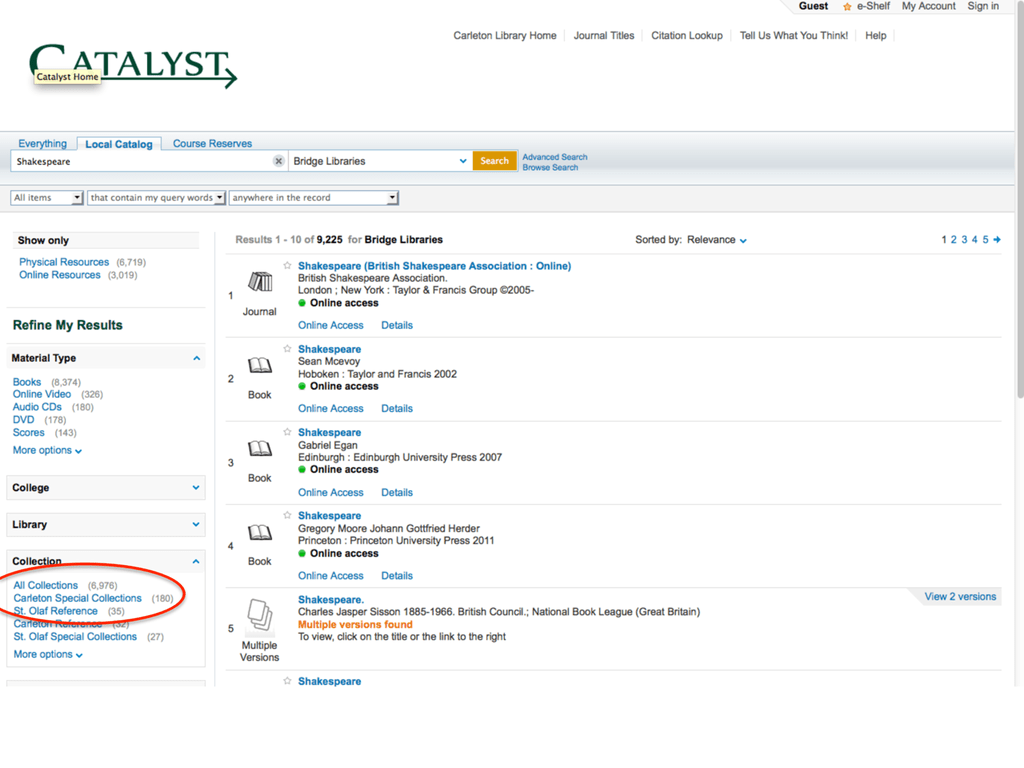Go to results page 2
The image size is (1024, 768).
tap(953, 240)
